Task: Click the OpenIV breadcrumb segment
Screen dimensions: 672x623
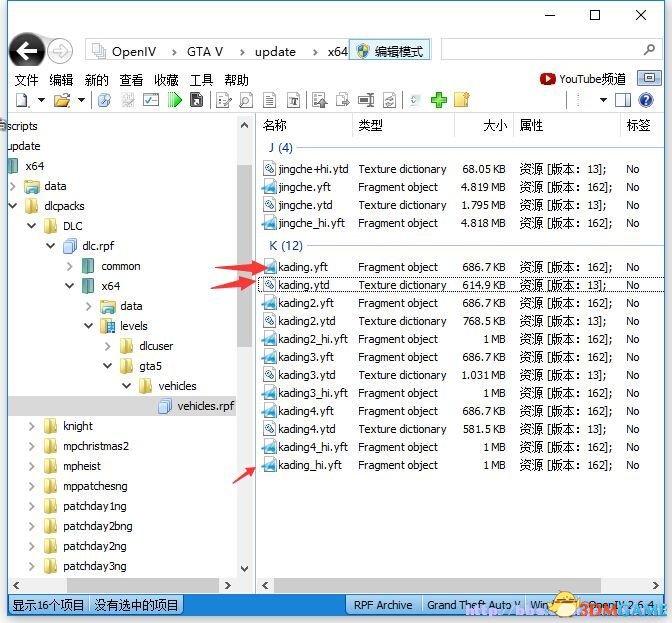Action: (x=134, y=52)
